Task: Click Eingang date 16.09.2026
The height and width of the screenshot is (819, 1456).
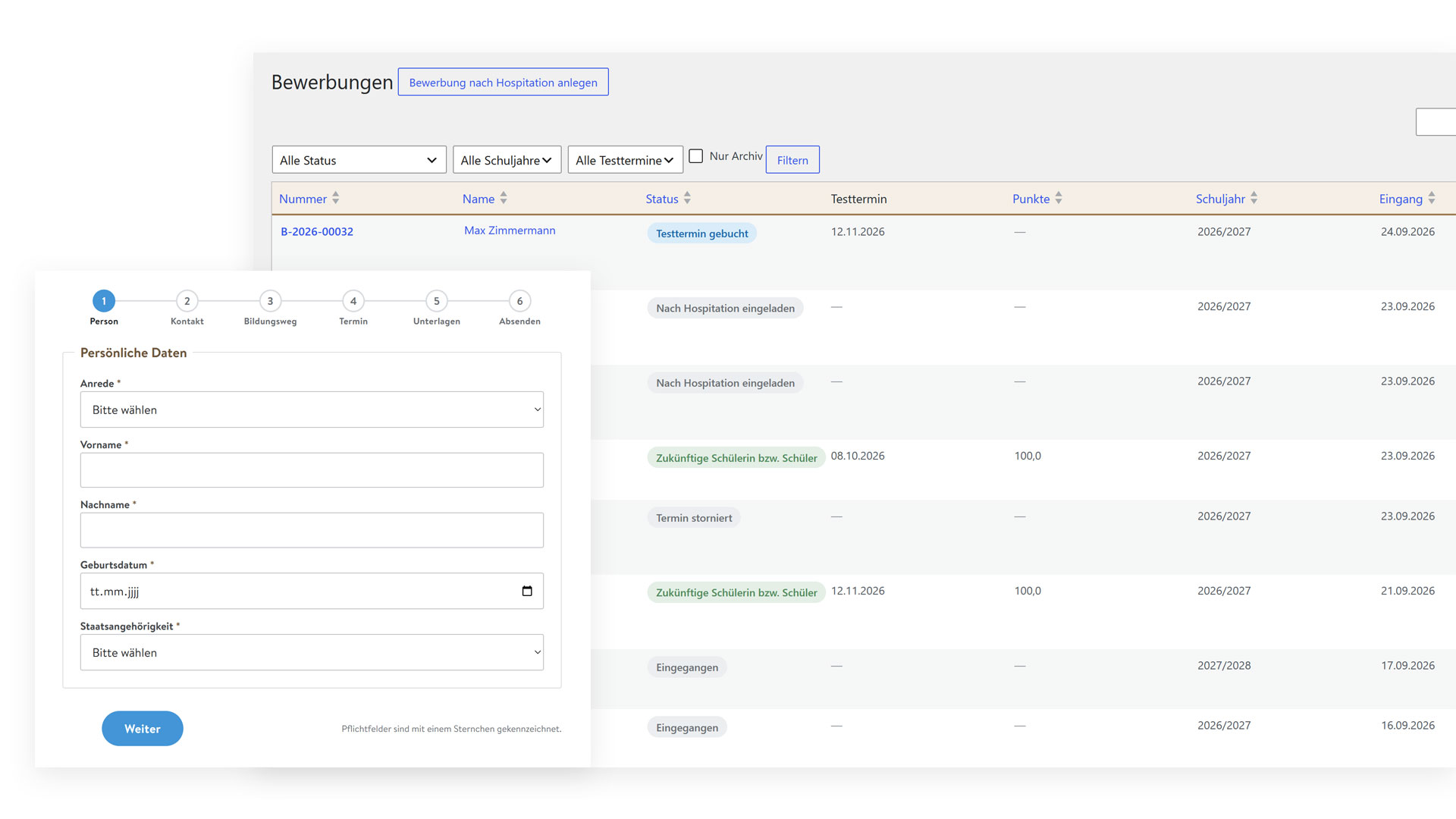Action: point(1407,726)
